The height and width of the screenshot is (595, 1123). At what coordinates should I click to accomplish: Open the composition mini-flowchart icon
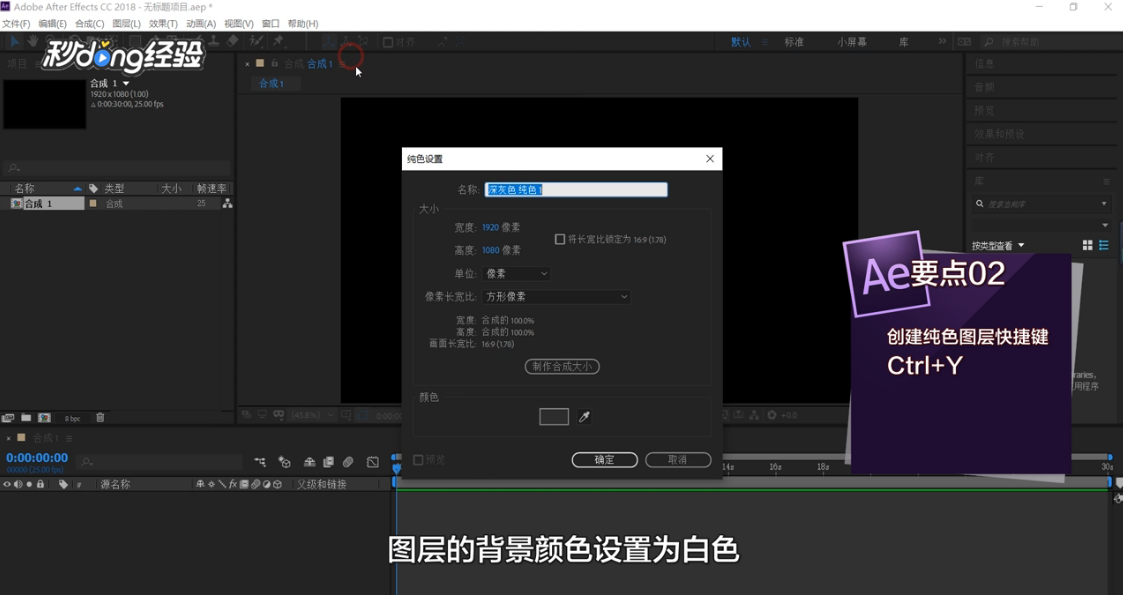tap(260, 462)
